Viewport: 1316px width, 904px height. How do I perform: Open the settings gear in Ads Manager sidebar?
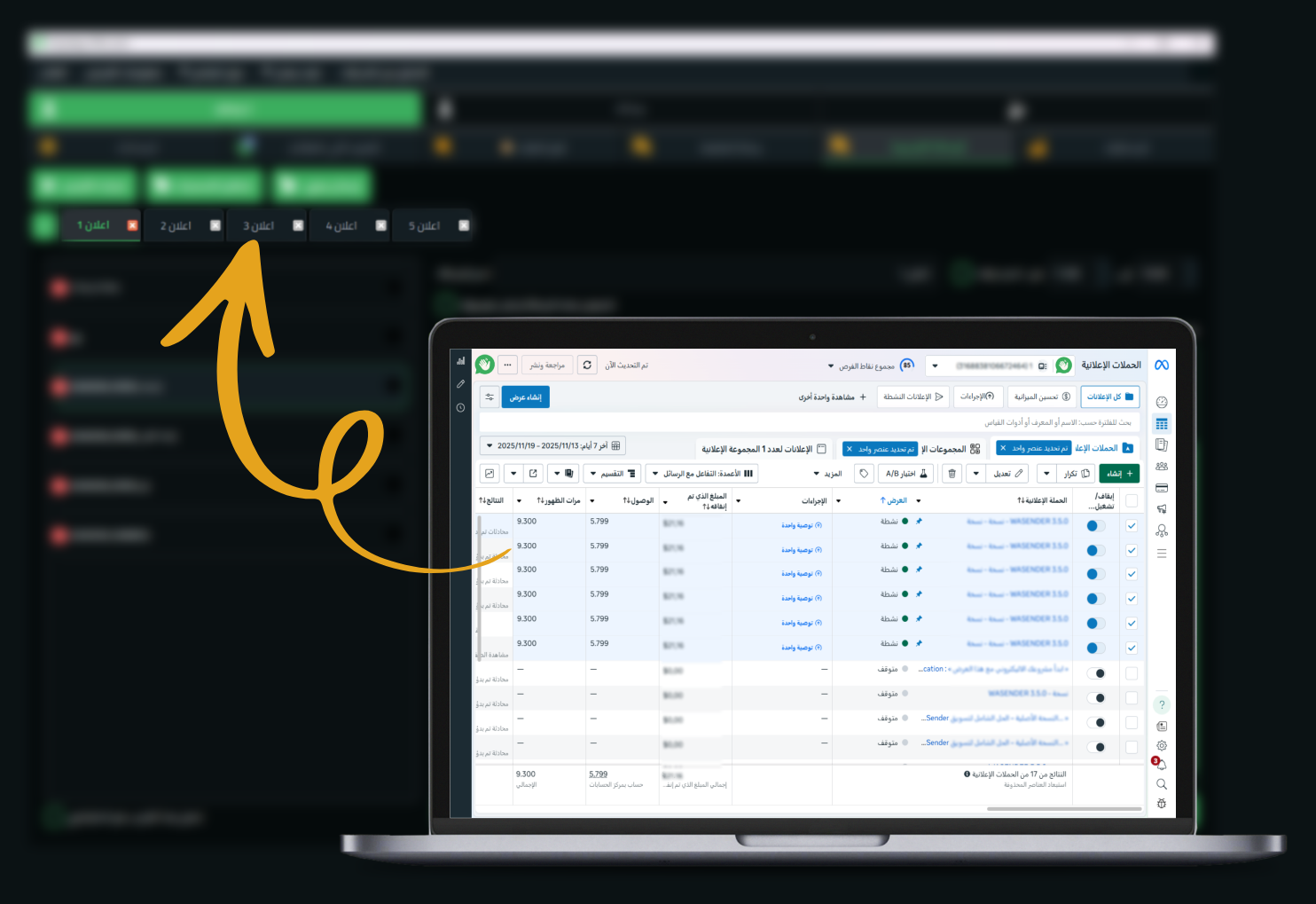point(1161,746)
